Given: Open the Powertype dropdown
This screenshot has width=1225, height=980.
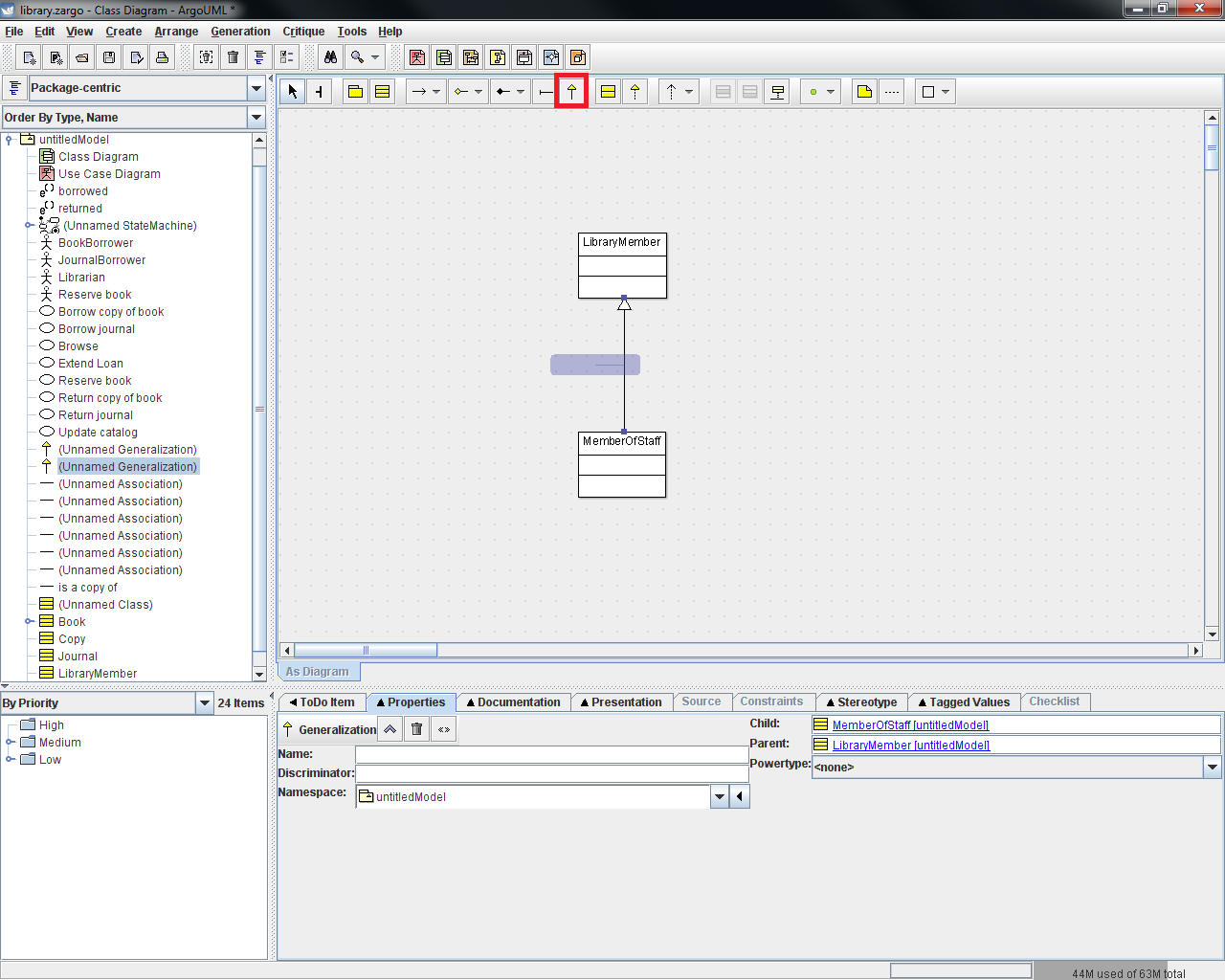Looking at the screenshot, I should [x=1213, y=768].
